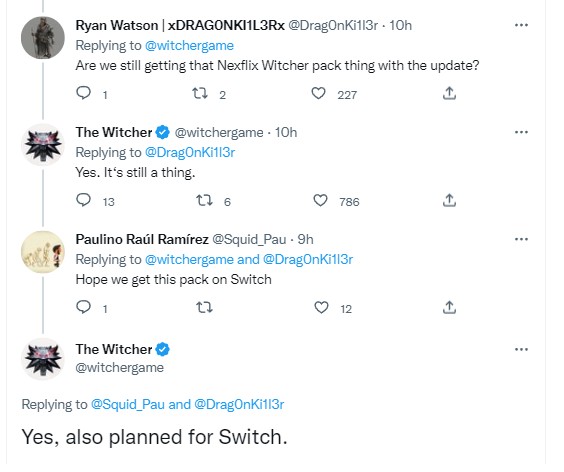Open Ryan Watson's profile avatar

(x=43, y=38)
